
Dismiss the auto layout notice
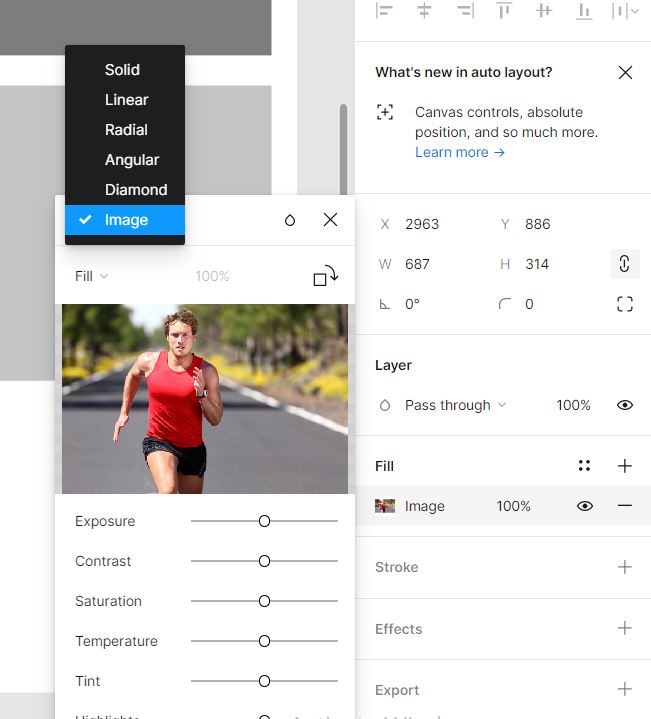[x=625, y=72]
